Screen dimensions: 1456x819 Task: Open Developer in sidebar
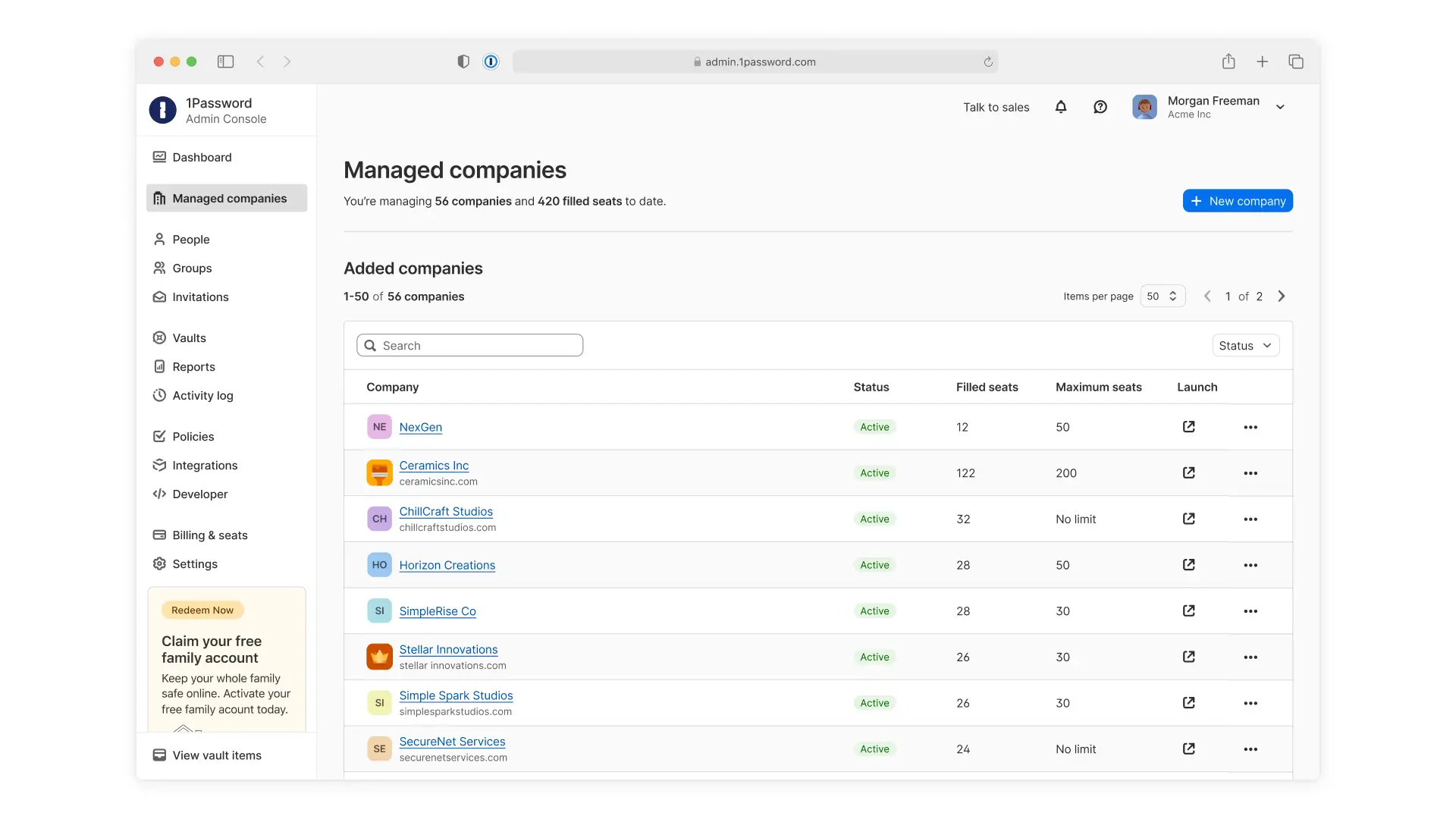pos(227,494)
